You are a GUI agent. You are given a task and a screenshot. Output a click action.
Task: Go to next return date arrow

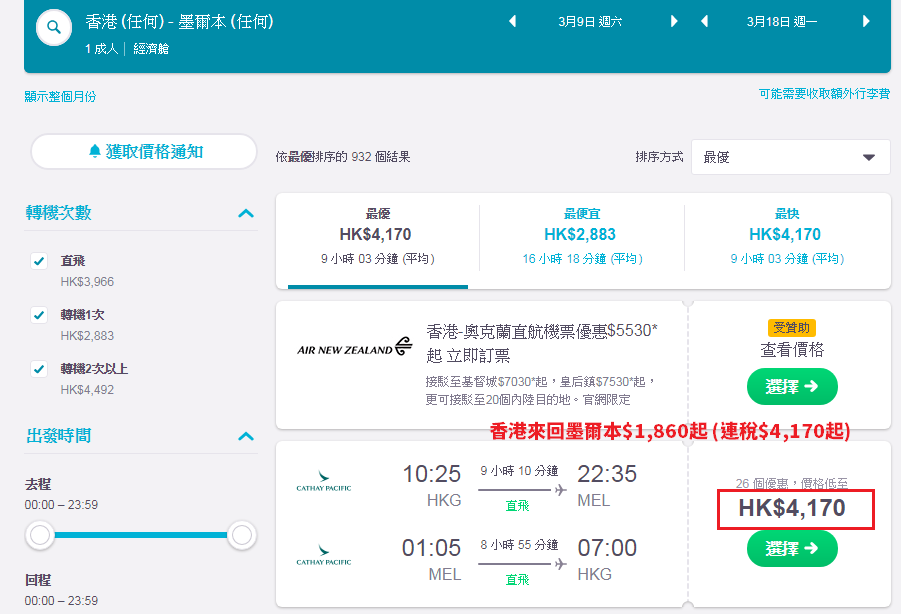[866, 21]
